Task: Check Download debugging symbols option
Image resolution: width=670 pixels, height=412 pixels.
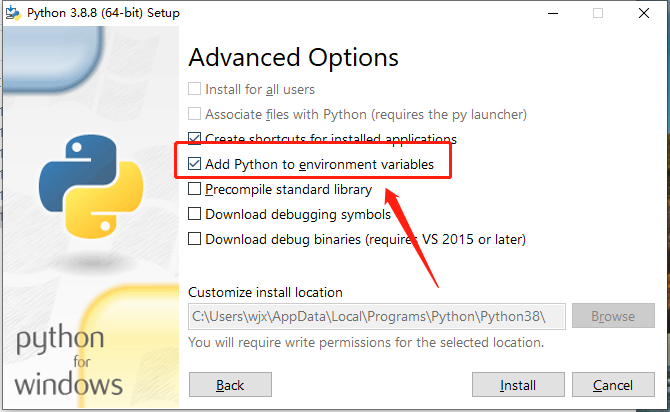Action: (x=195, y=214)
